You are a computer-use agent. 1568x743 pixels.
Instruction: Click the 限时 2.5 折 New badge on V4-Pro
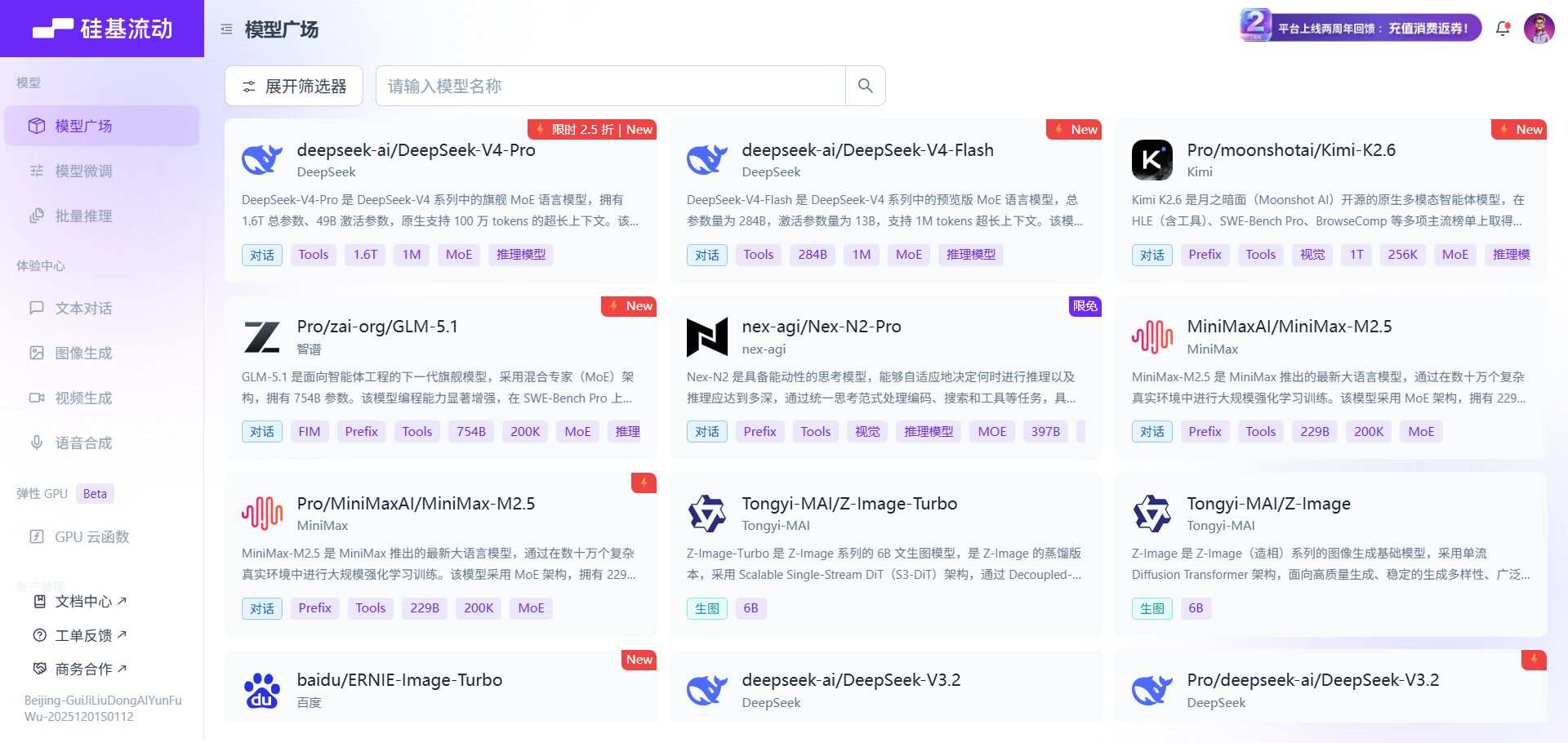(x=592, y=129)
